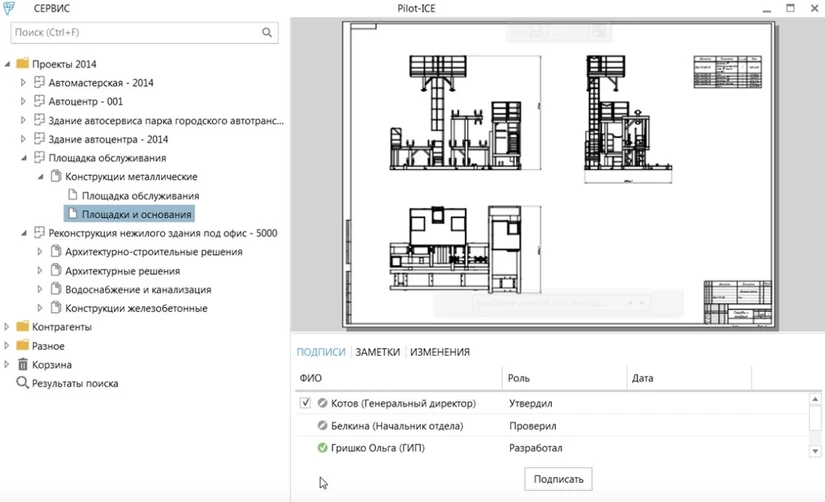Screen dimensions: 825x502
Task: Expand the Архитектурные решения section
Action: 40,270
